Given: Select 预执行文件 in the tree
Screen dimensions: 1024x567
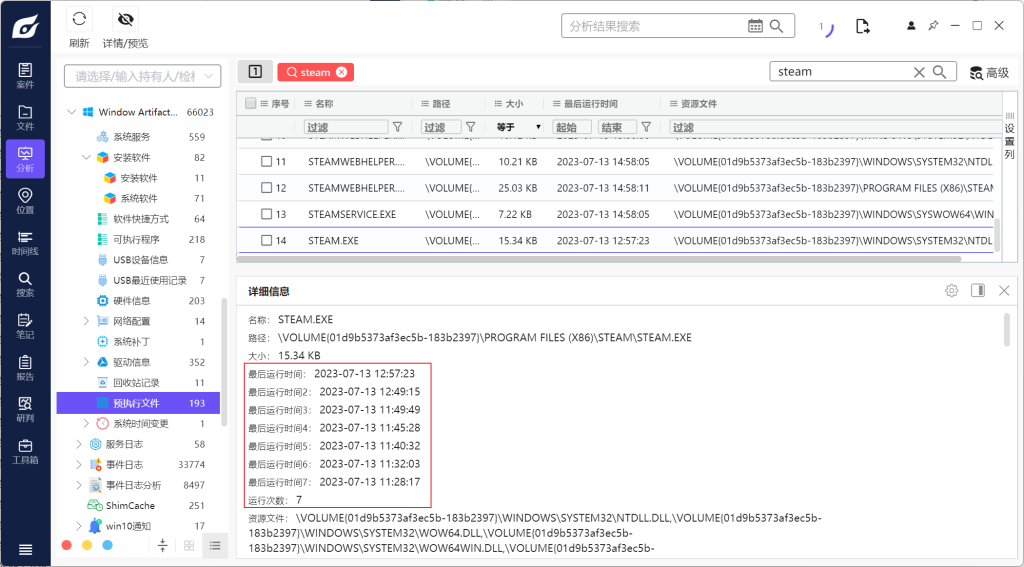Looking at the screenshot, I should [135, 403].
